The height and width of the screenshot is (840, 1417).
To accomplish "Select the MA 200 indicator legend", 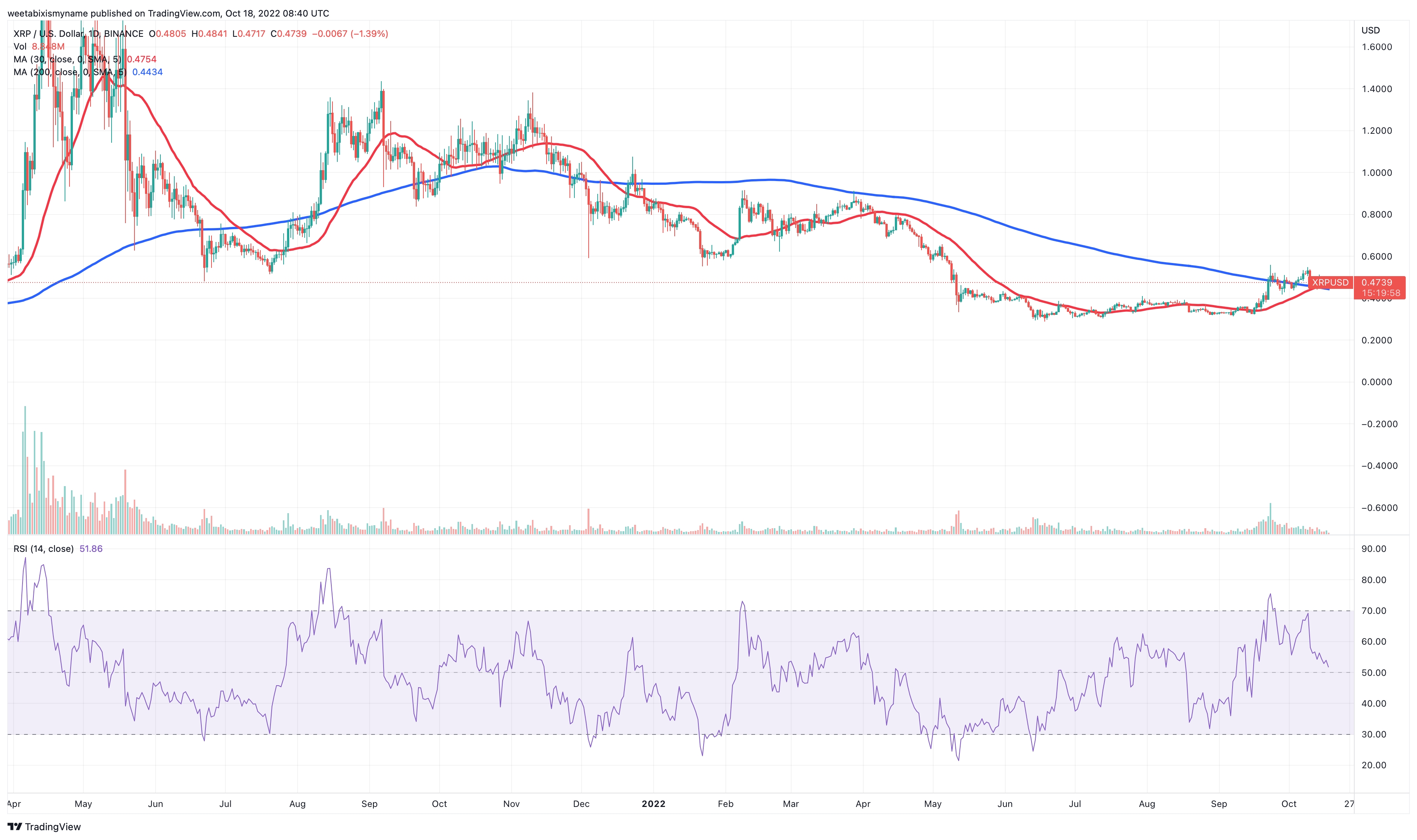I will coord(88,72).
